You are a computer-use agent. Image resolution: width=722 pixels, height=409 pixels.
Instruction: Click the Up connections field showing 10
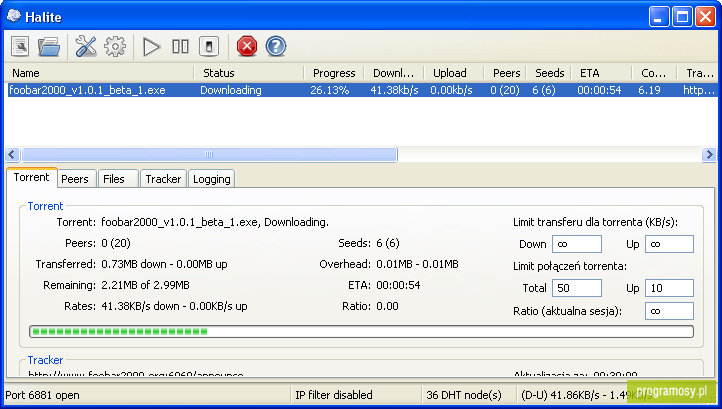pos(670,288)
